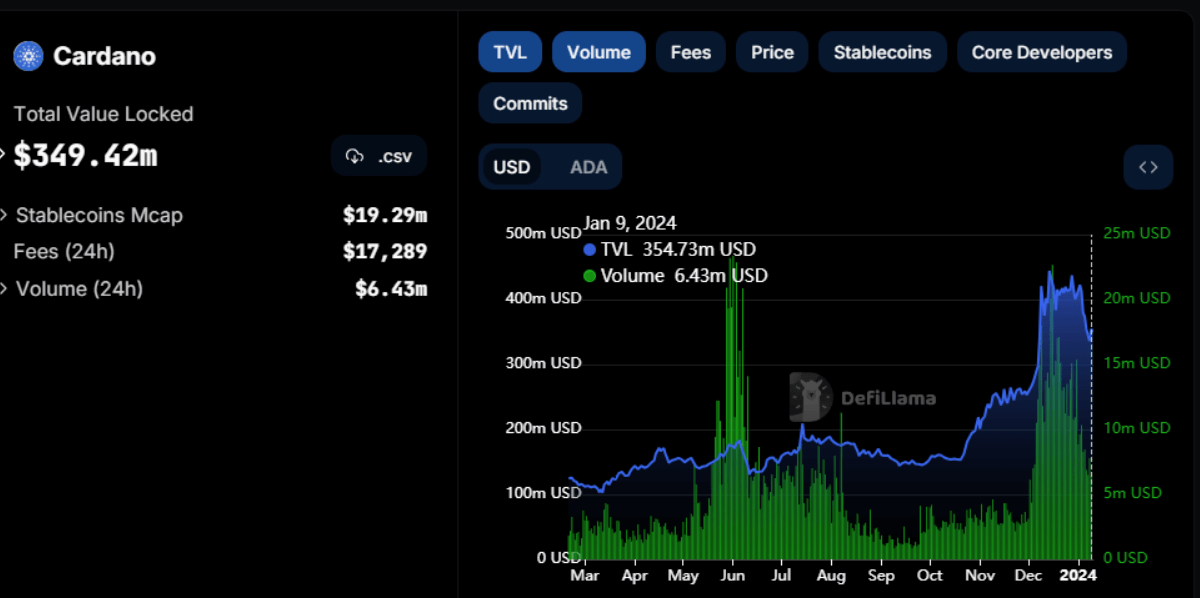Click the green Volume legend dot
This screenshot has width=1200, height=598.
point(589,276)
